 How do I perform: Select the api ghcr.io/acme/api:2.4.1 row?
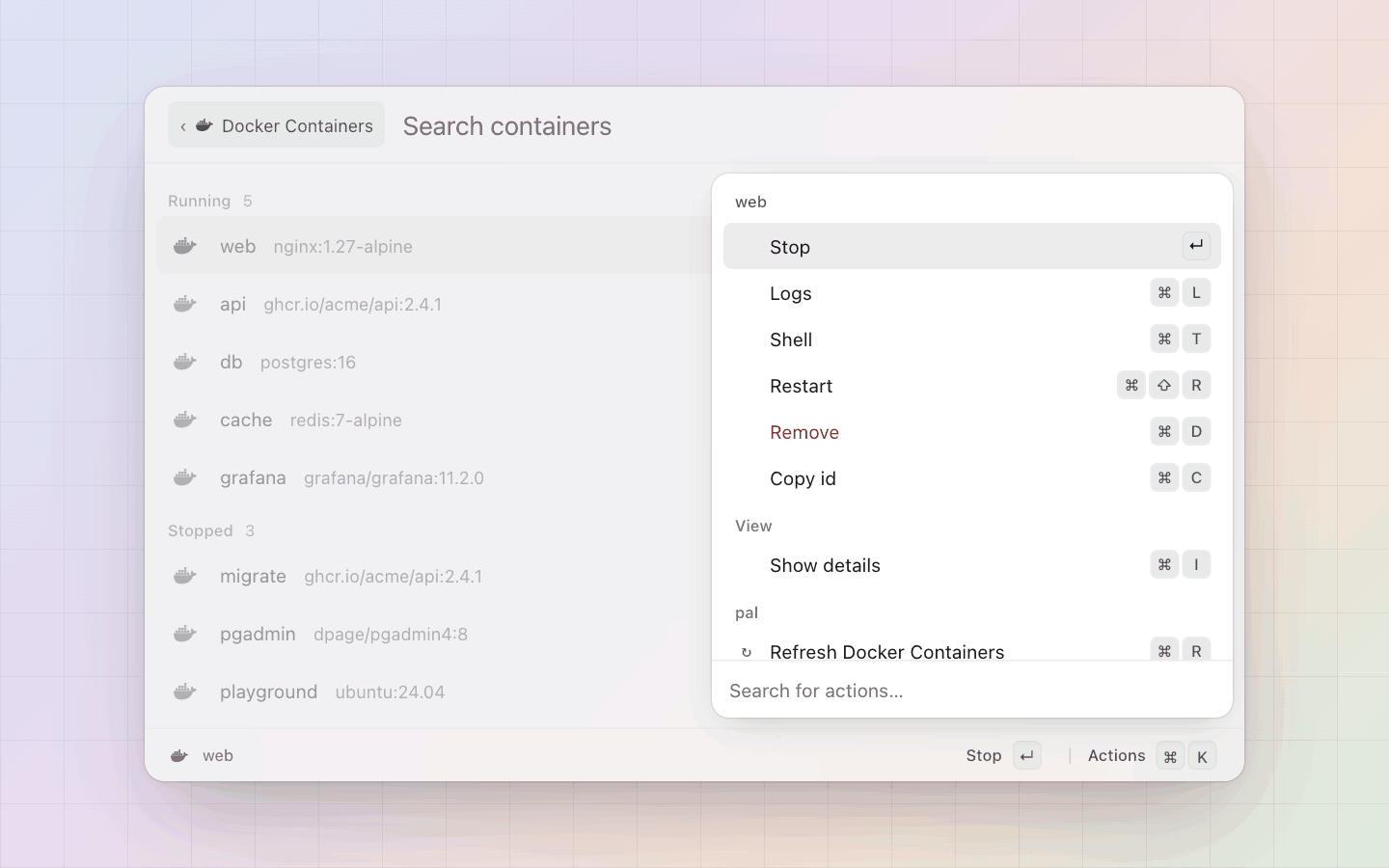click(x=434, y=305)
